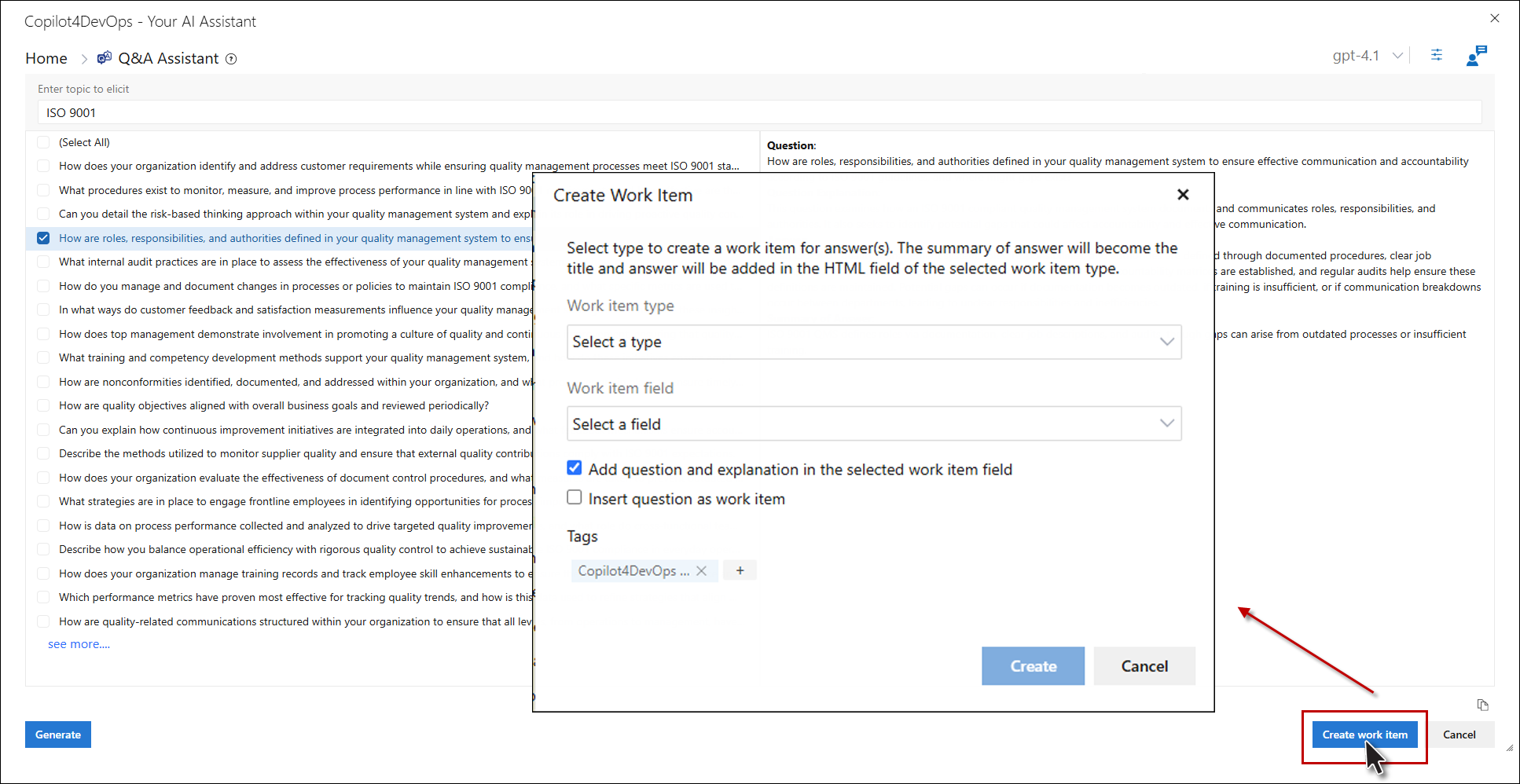Click the Create button in dialog
This screenshot has width=1520, height=784.
click(x=1032, y=666)
